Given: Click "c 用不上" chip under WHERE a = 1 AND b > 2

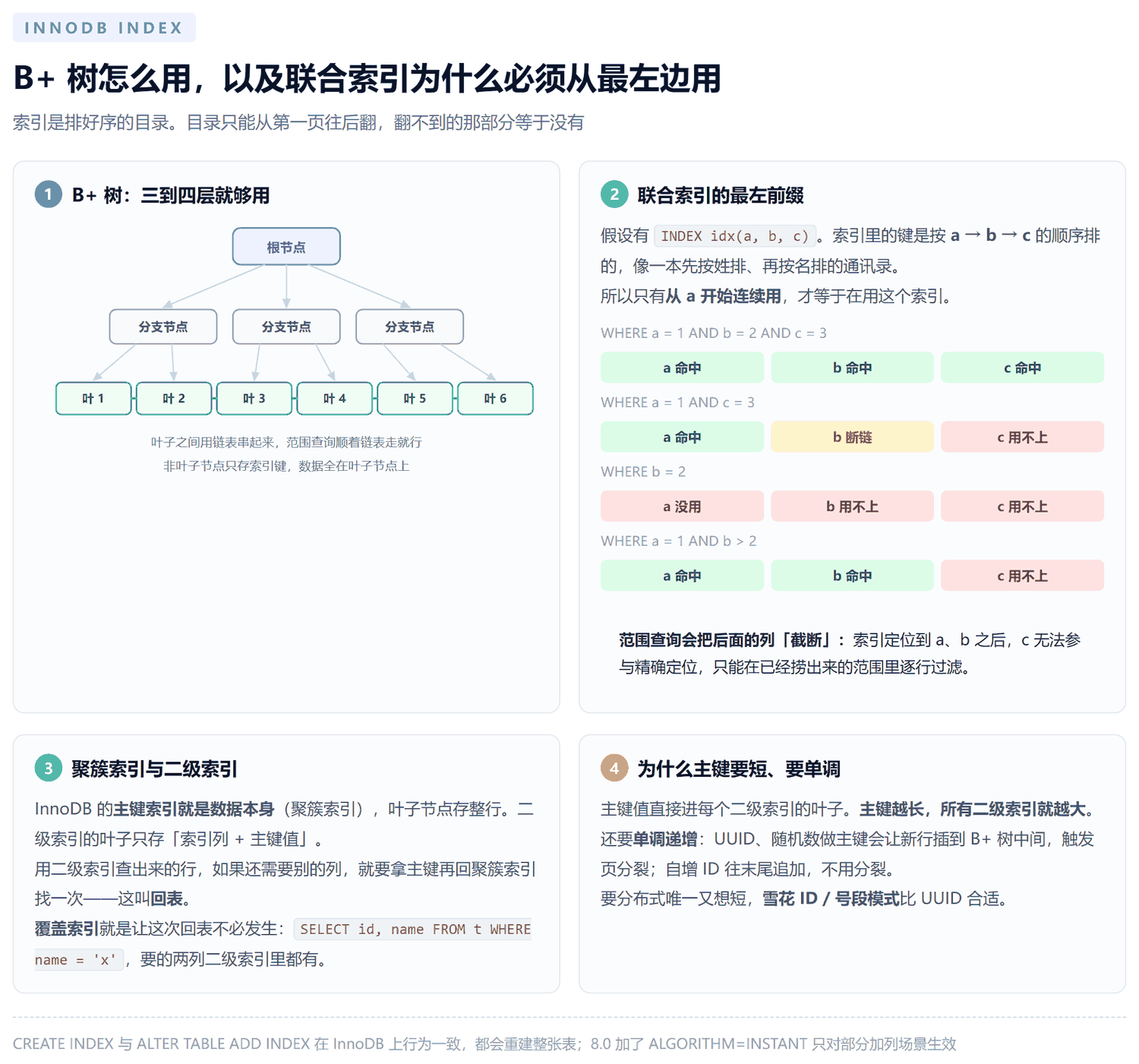Looking at the screenshot, I should (1022, 576).
